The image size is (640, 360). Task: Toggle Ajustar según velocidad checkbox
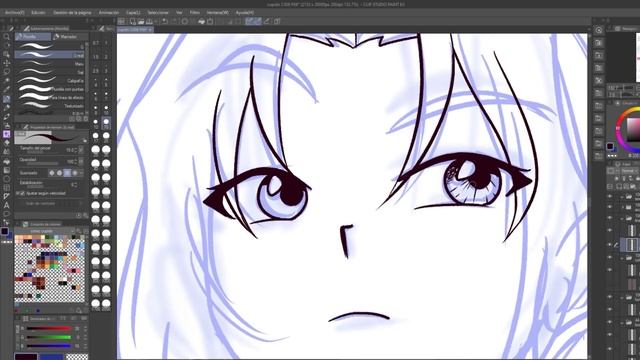click(x=22, y=193)
